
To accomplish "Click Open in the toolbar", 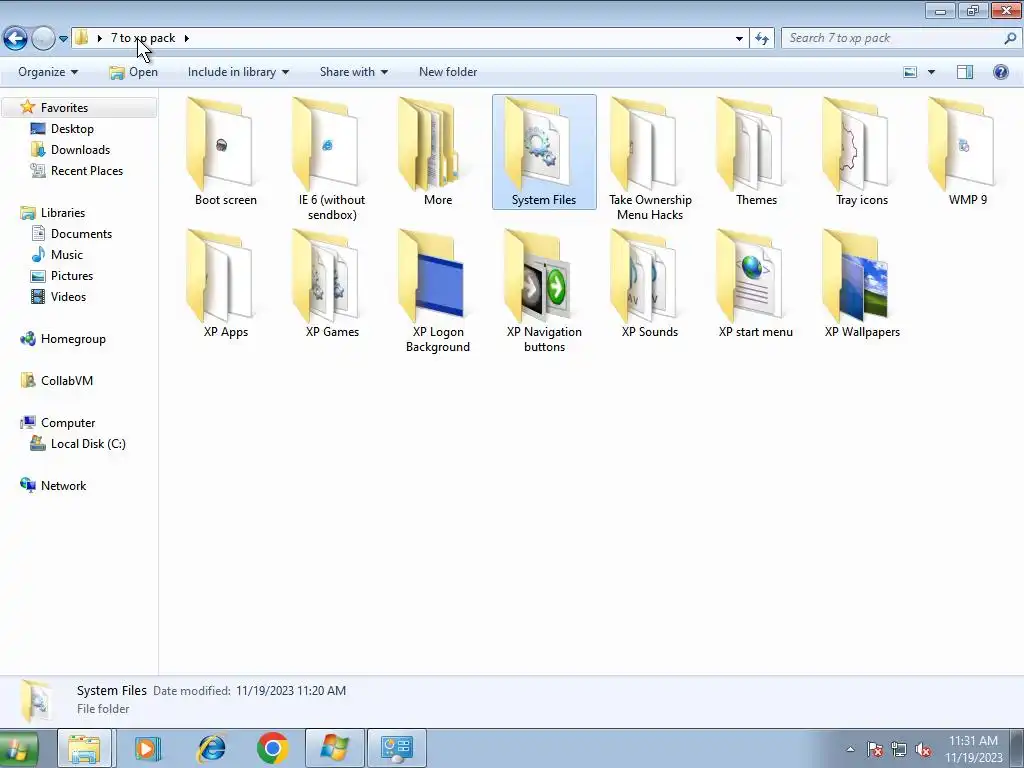I will coord(134,72).
